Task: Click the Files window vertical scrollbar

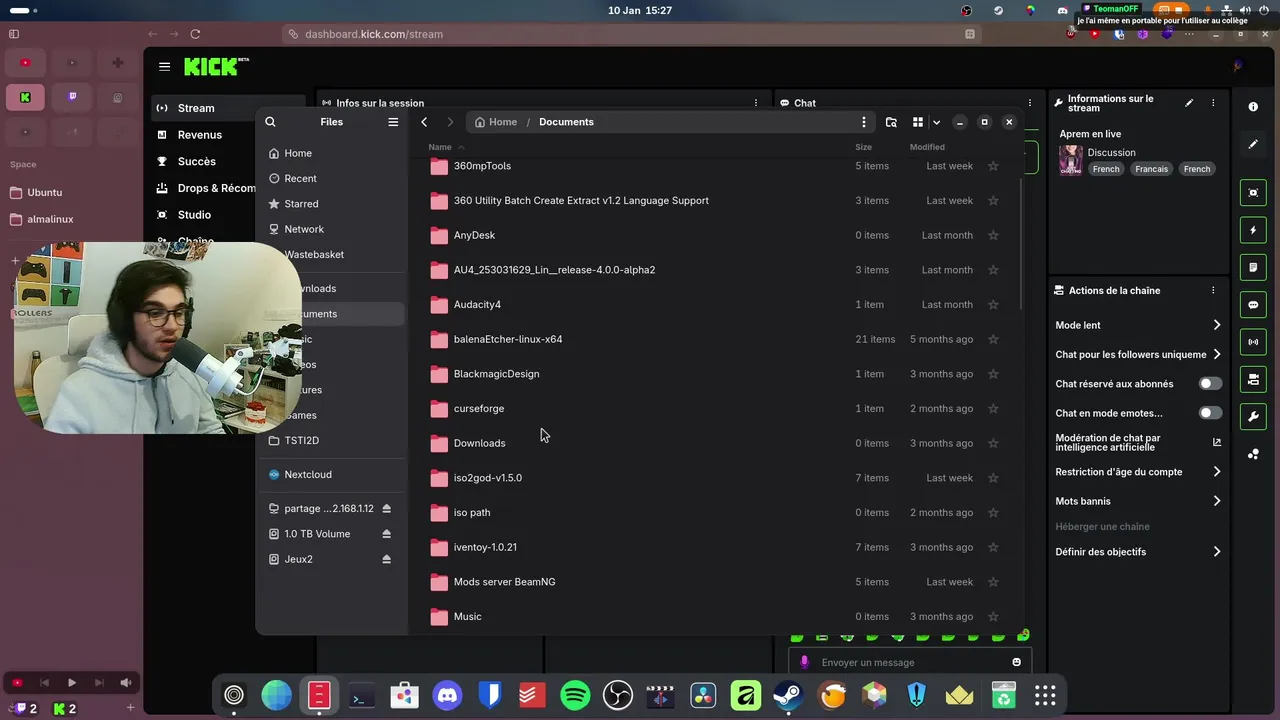Action: (x=1020, y=245)
